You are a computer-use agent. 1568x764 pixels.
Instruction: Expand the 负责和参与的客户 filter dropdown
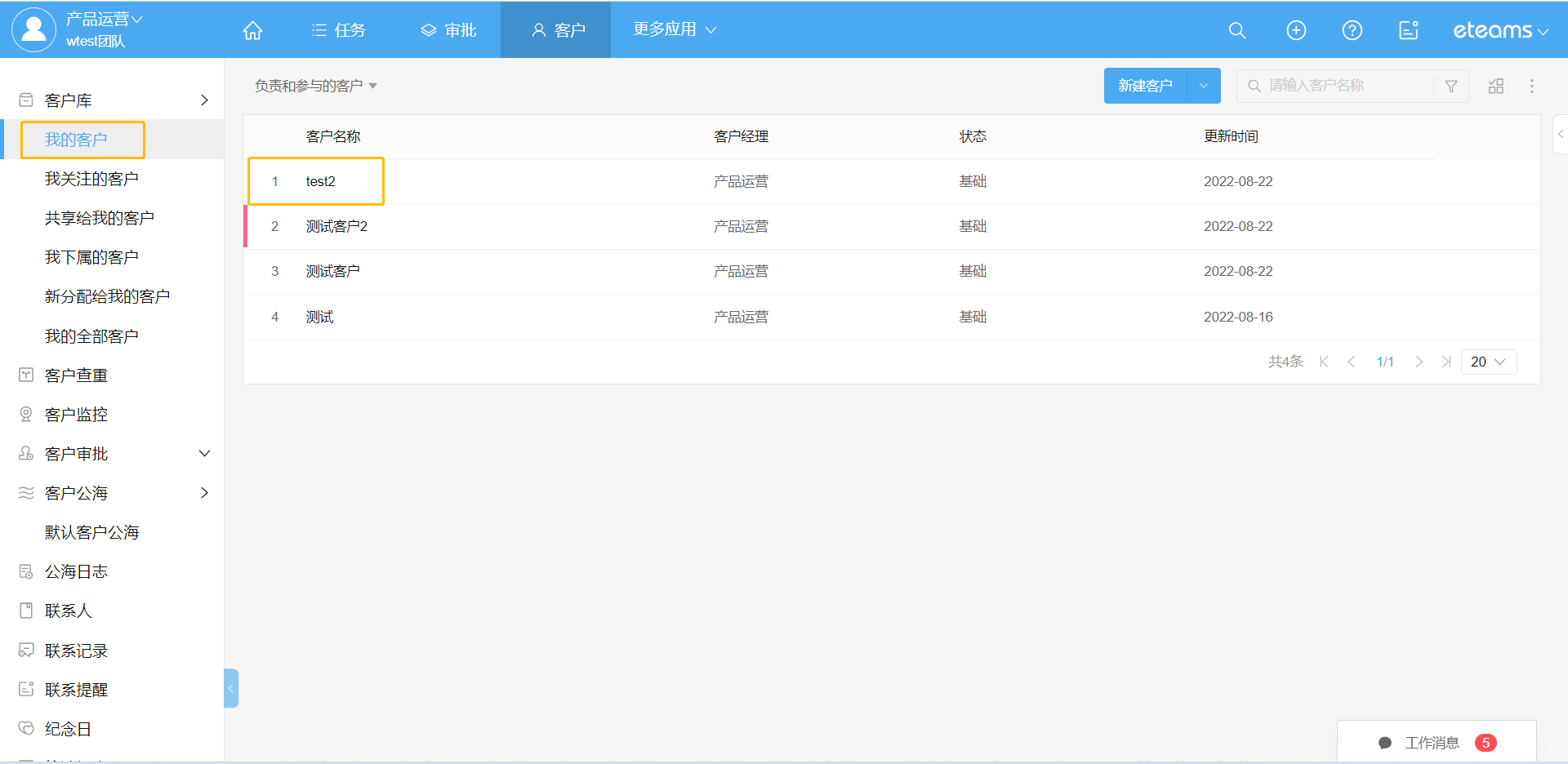(x=315, y=86)
